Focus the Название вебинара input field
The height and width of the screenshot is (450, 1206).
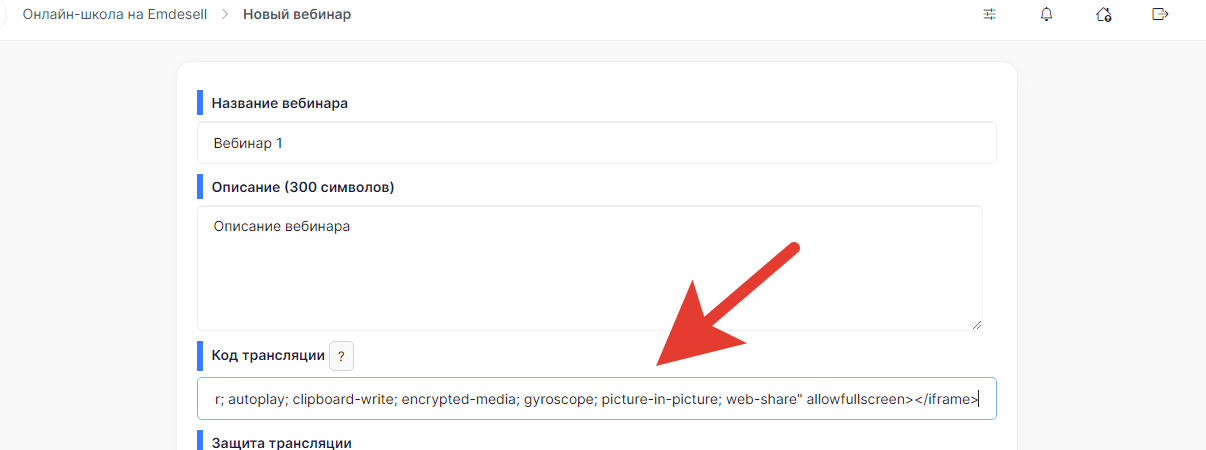[x=597, y=143]
